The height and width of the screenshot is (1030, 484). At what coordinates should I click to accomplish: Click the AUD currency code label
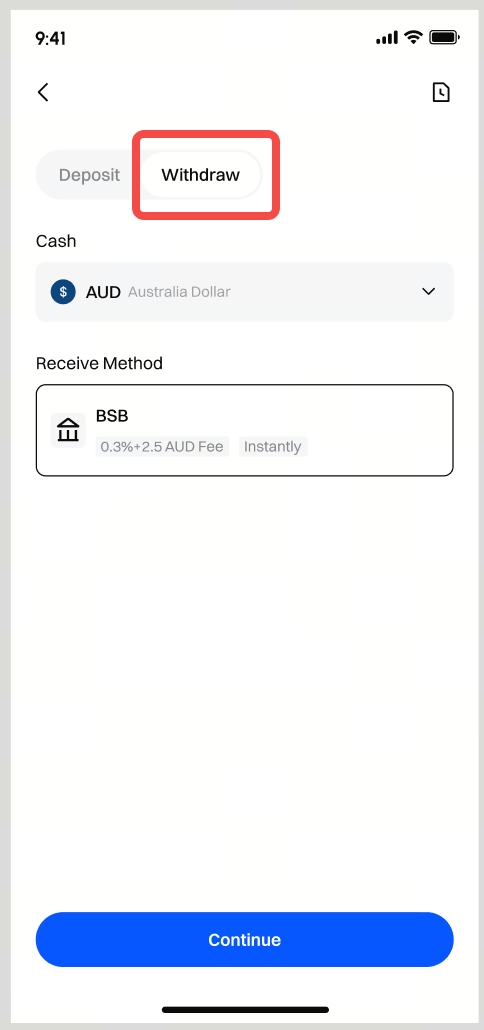tap(103, 292)
